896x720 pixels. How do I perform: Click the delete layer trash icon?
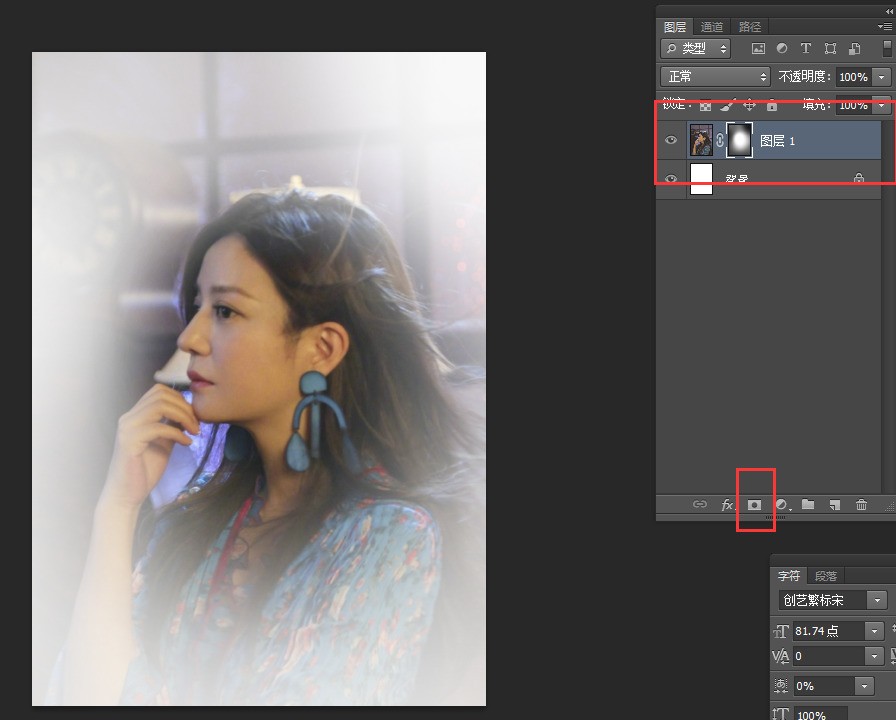coord(861,505)
